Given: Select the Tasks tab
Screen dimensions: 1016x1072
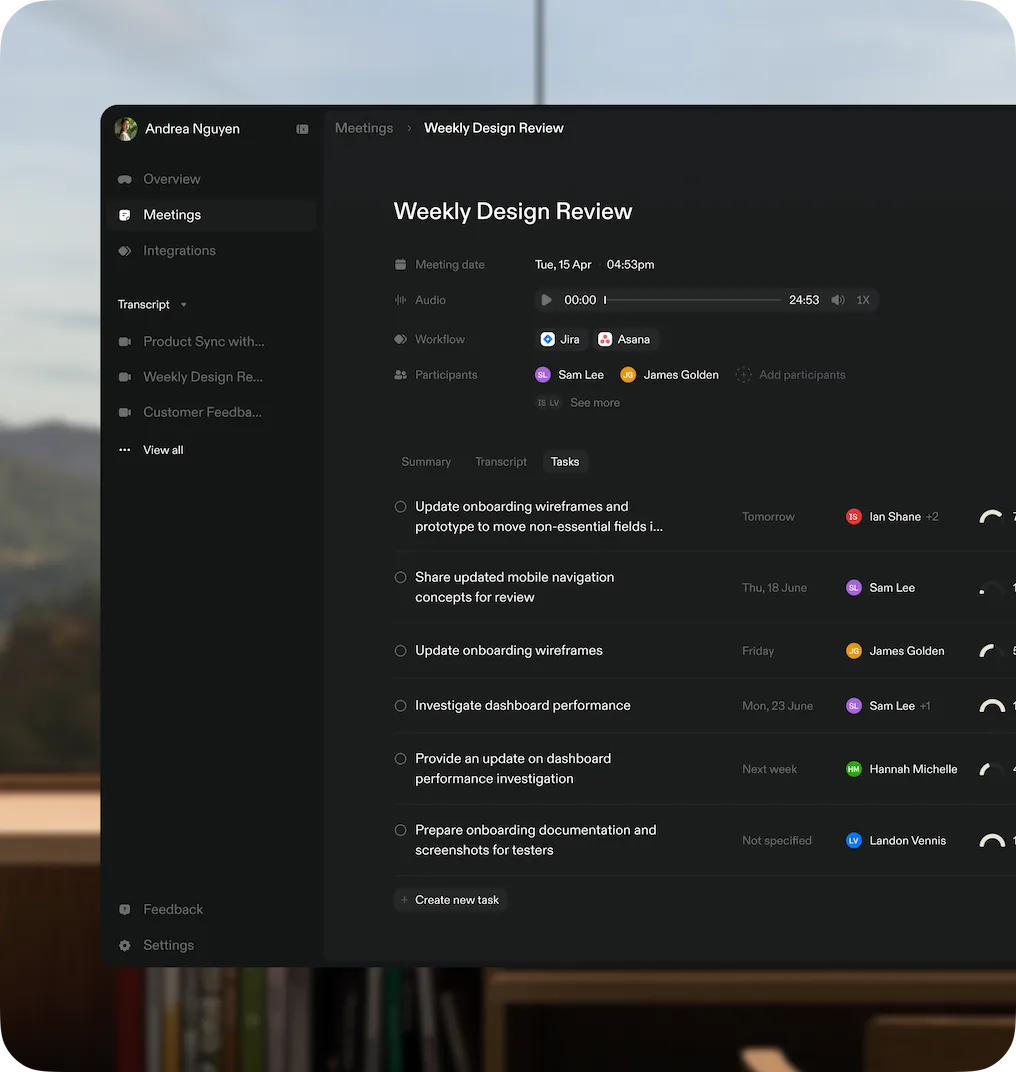Looking at the screenshot, I should 565,461.
